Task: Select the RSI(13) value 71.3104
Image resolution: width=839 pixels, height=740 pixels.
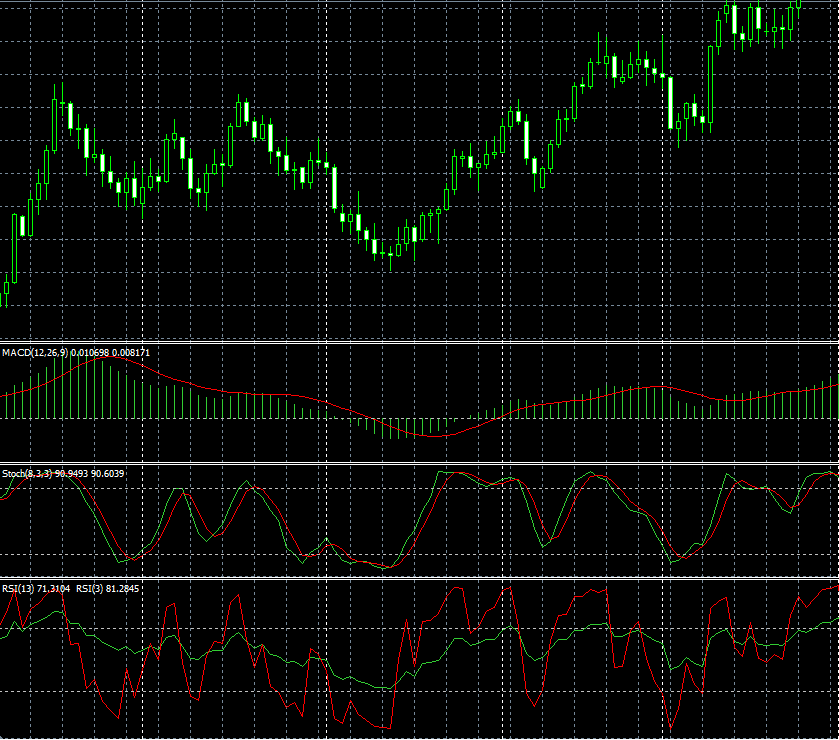Action: coord(54,589)
